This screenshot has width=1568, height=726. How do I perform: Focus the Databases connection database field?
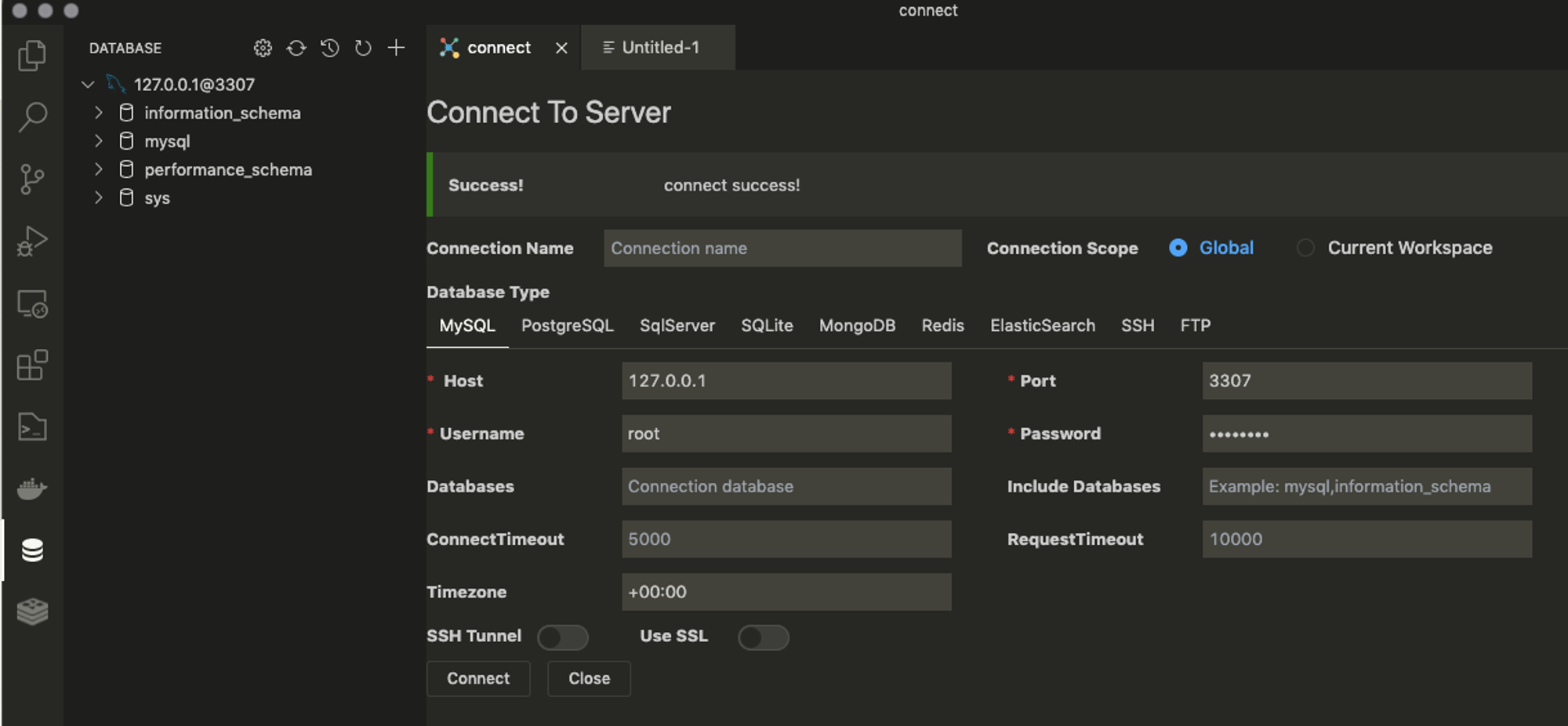coord(786,487)
